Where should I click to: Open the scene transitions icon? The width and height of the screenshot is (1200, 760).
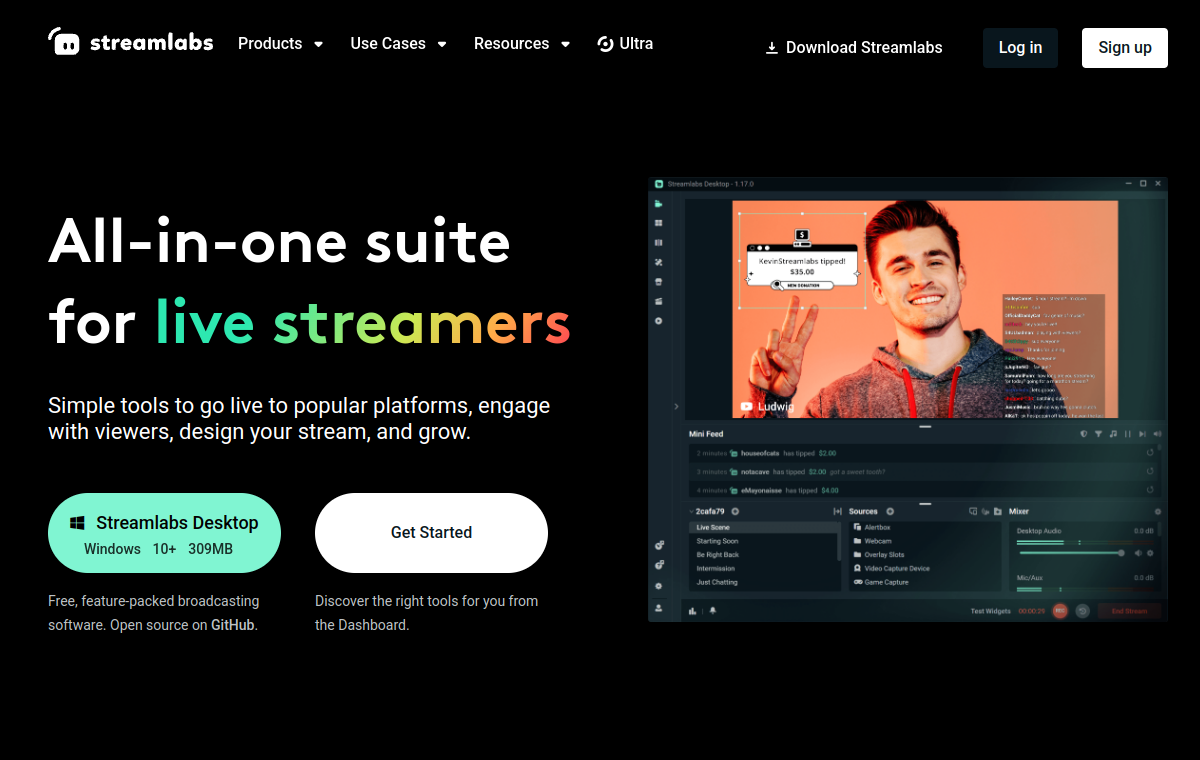coord(837,512)
